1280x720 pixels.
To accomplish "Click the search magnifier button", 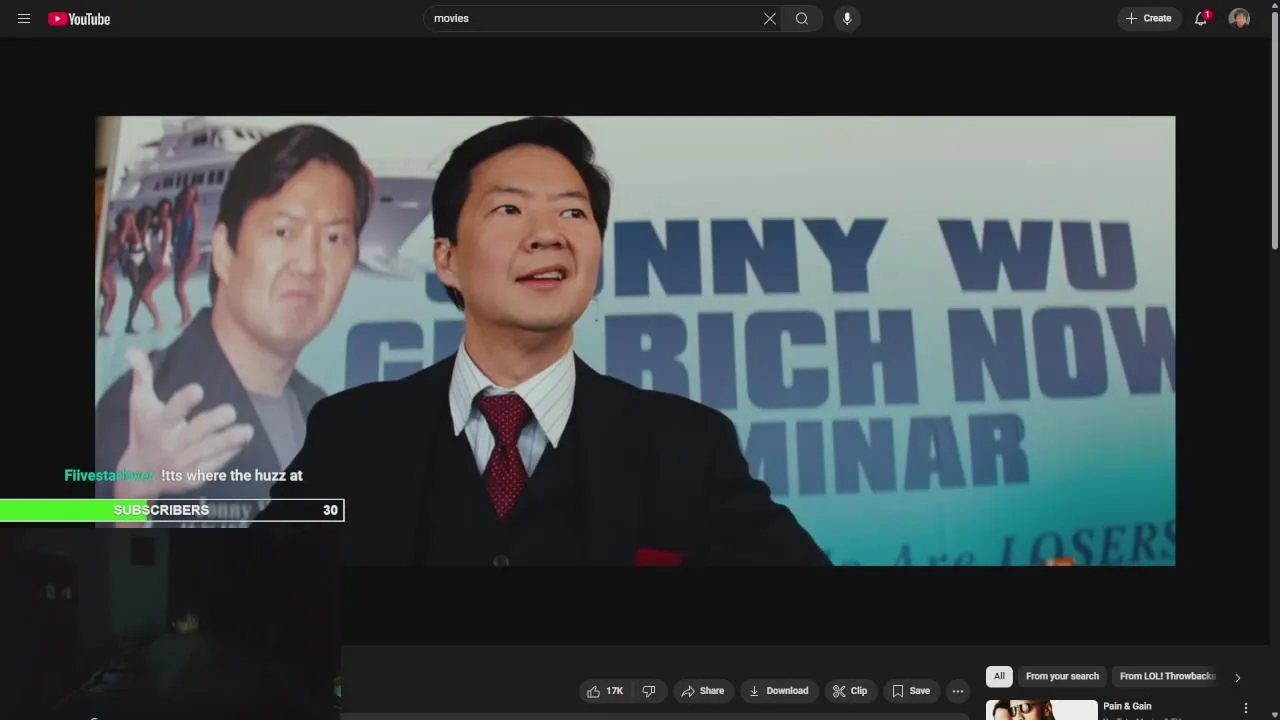I will pyautogui.click(x=802, y=18).
